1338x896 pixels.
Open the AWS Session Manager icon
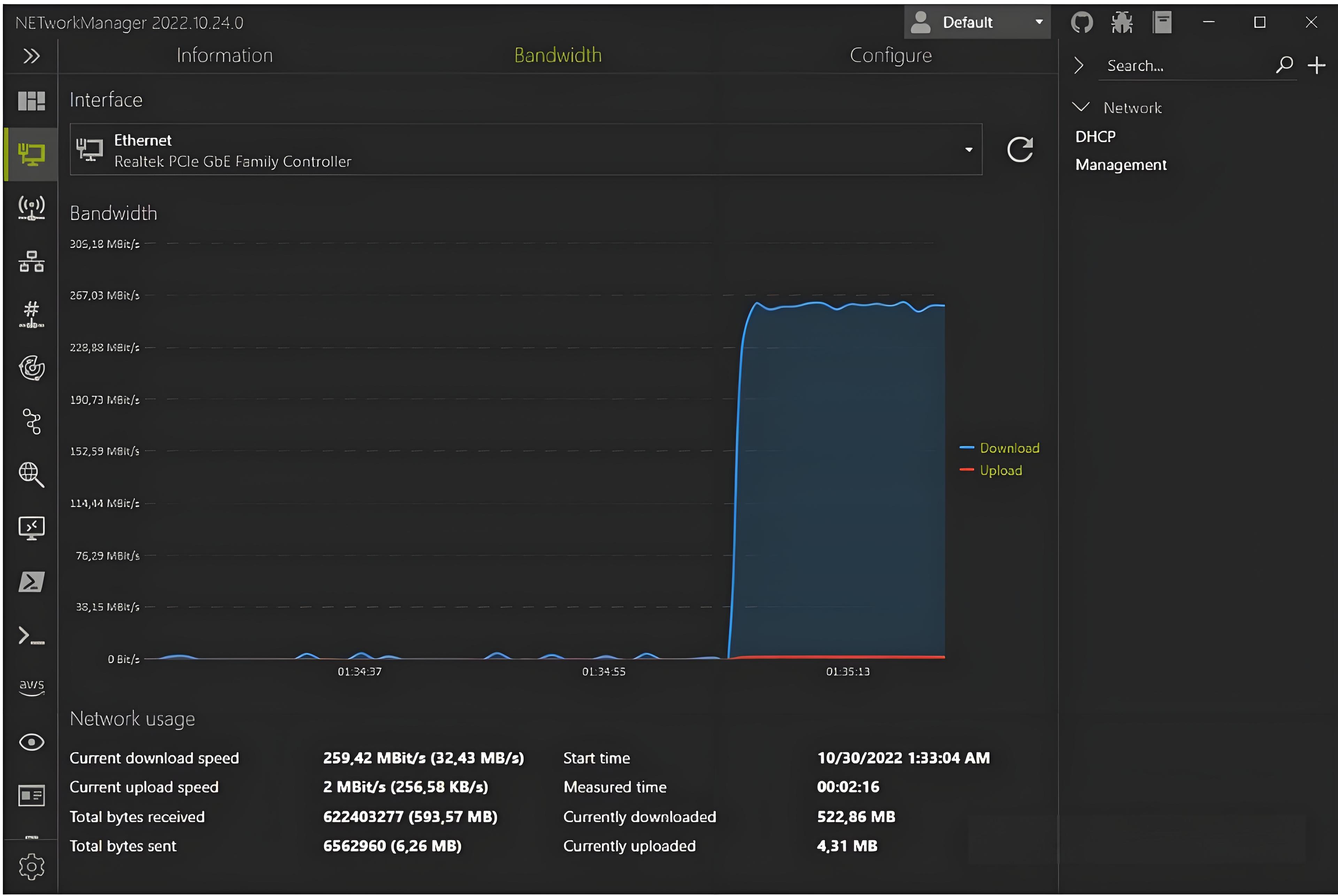point(31,688)
